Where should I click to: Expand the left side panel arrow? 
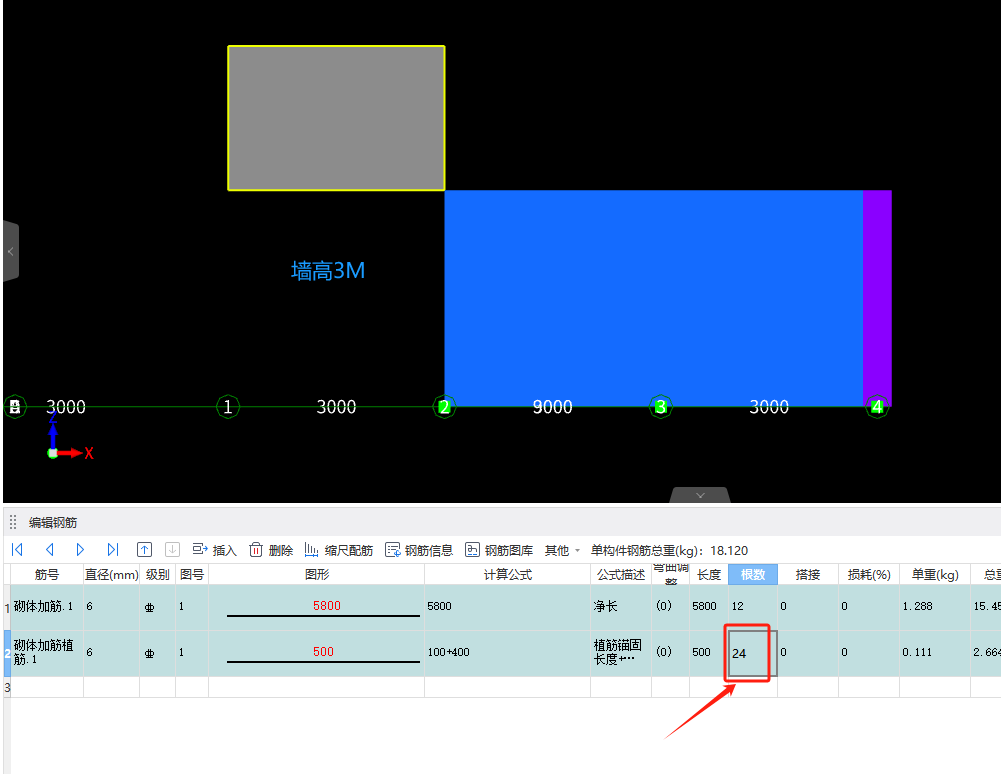(x=11, y=252)
